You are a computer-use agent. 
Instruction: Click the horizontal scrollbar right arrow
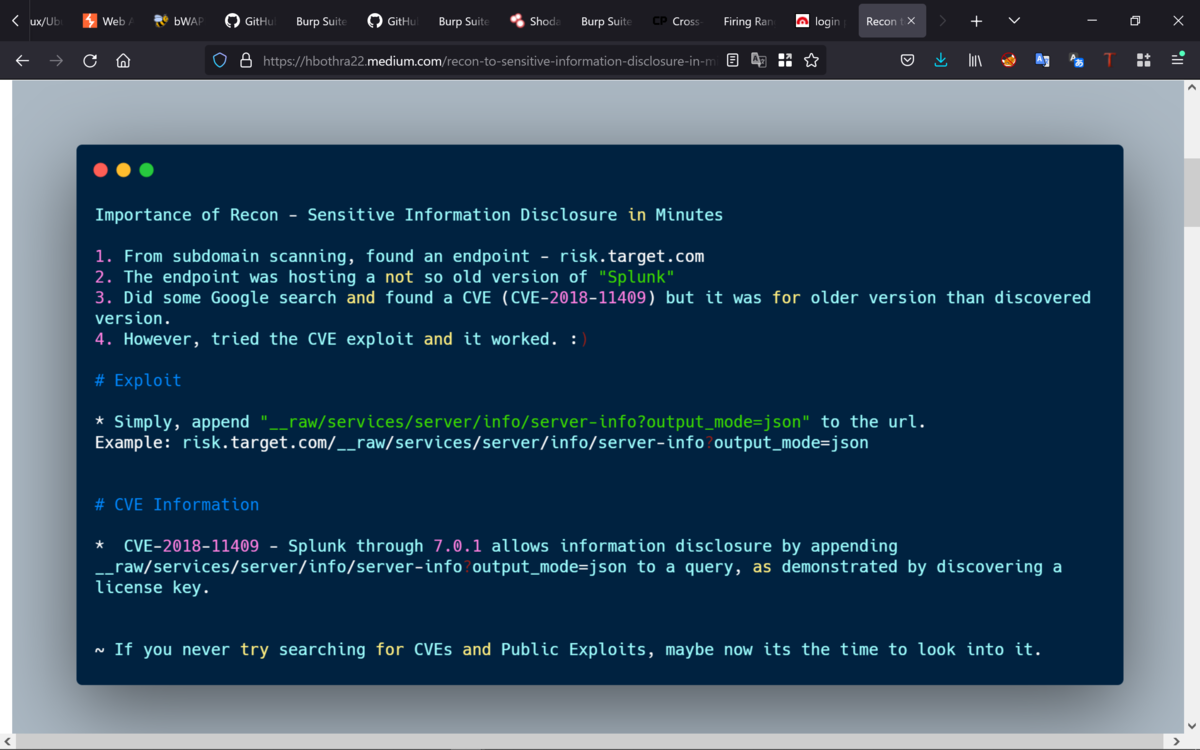1176,742
